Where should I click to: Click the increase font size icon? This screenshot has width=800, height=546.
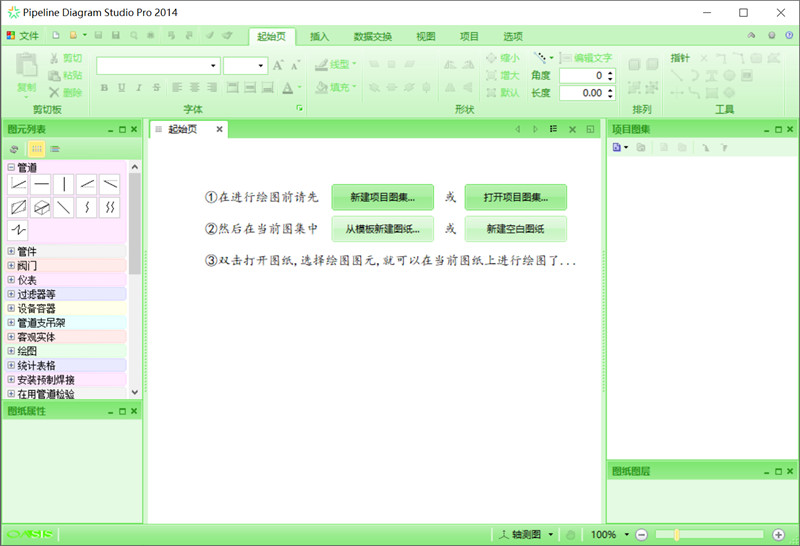point(278,65)
